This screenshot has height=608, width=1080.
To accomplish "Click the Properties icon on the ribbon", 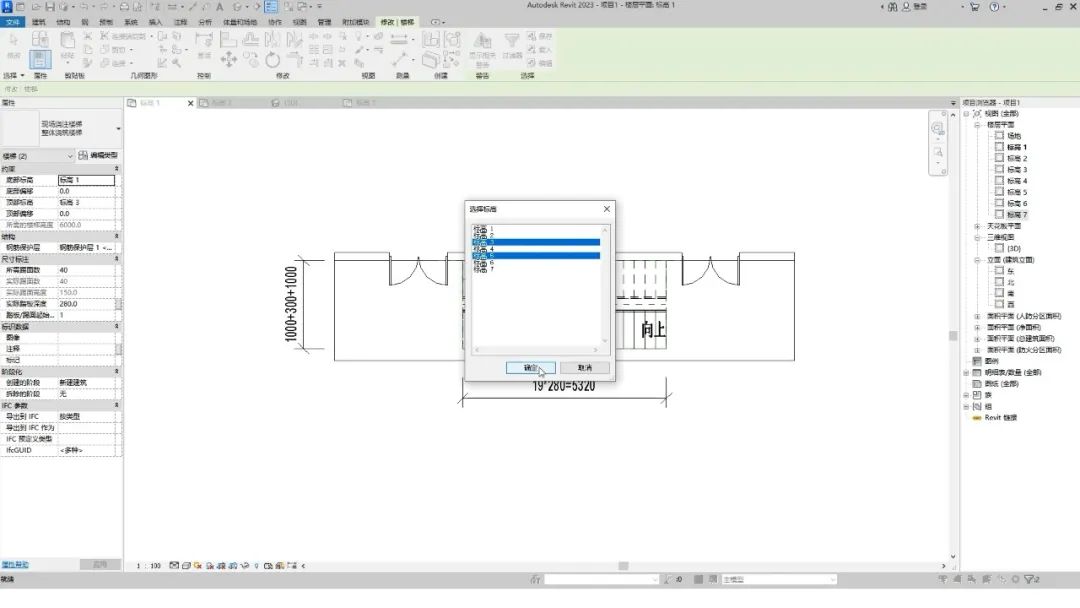I will tap(40, 59).
